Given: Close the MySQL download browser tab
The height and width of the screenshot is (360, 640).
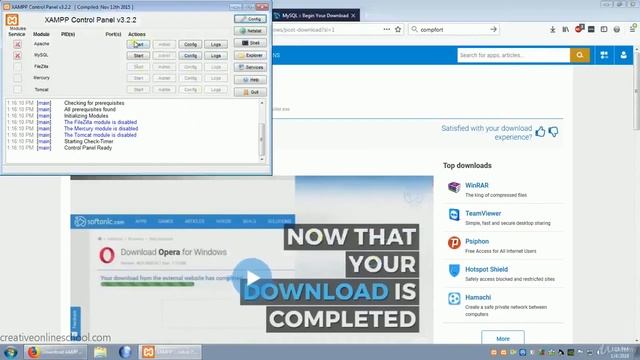Looking at the screenshot, I should 353,16.
